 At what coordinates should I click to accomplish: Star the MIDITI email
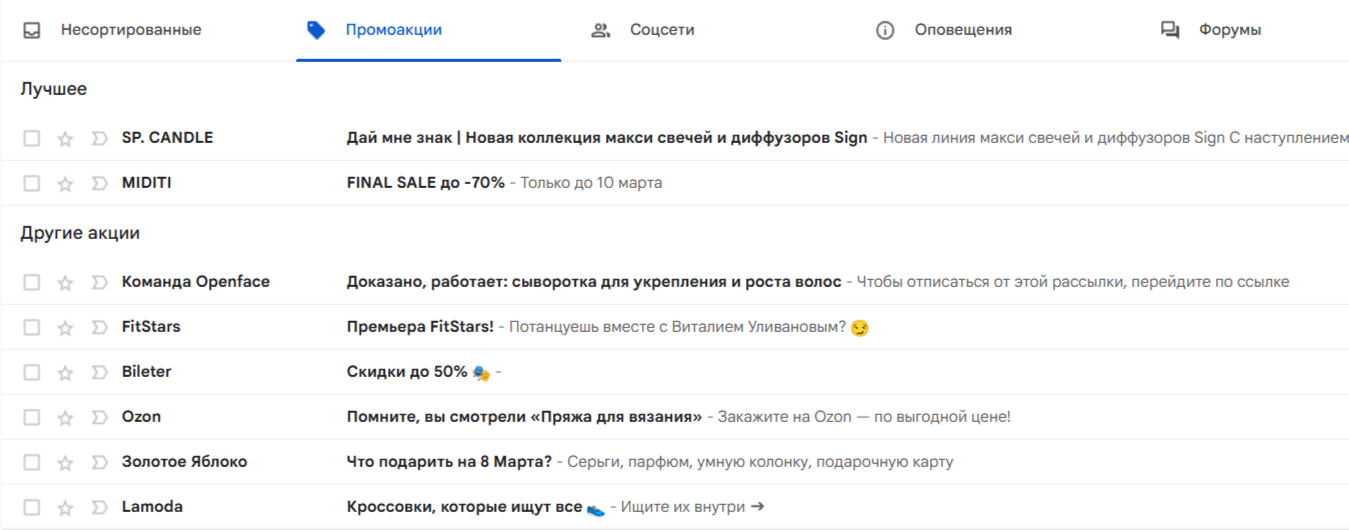pos(65,184)
